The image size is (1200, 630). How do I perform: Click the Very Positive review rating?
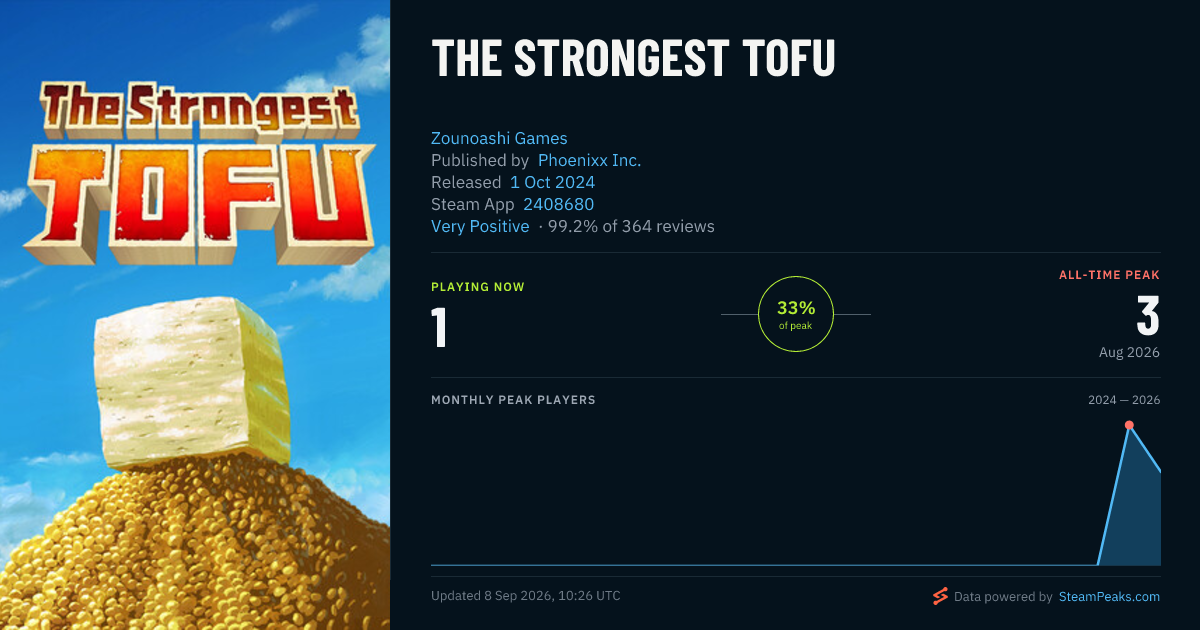click(x=480, y=226)
